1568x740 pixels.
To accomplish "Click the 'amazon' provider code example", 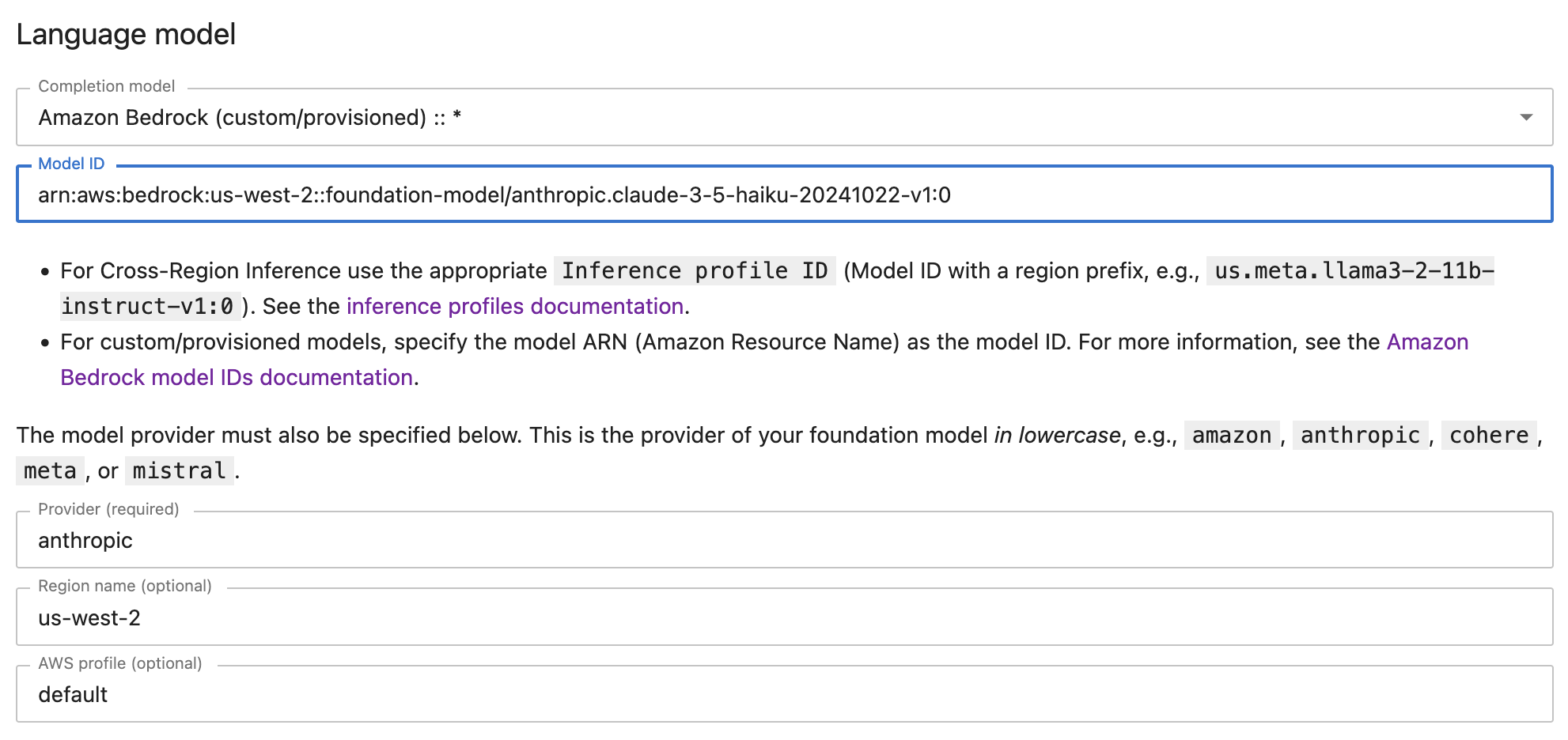I will click(1231, 435).
